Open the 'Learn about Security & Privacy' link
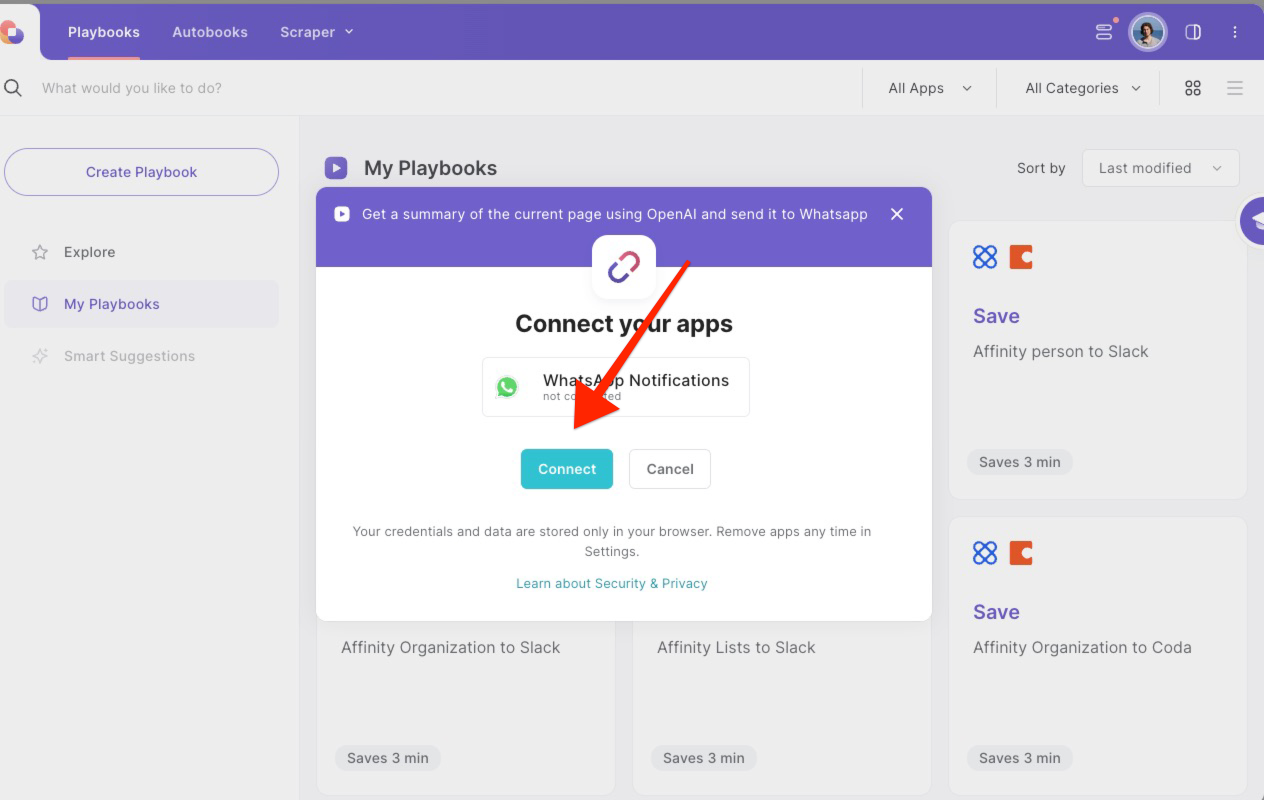Image resolution: width=1264 pixels, height=800 pixels. pos(611,583)
